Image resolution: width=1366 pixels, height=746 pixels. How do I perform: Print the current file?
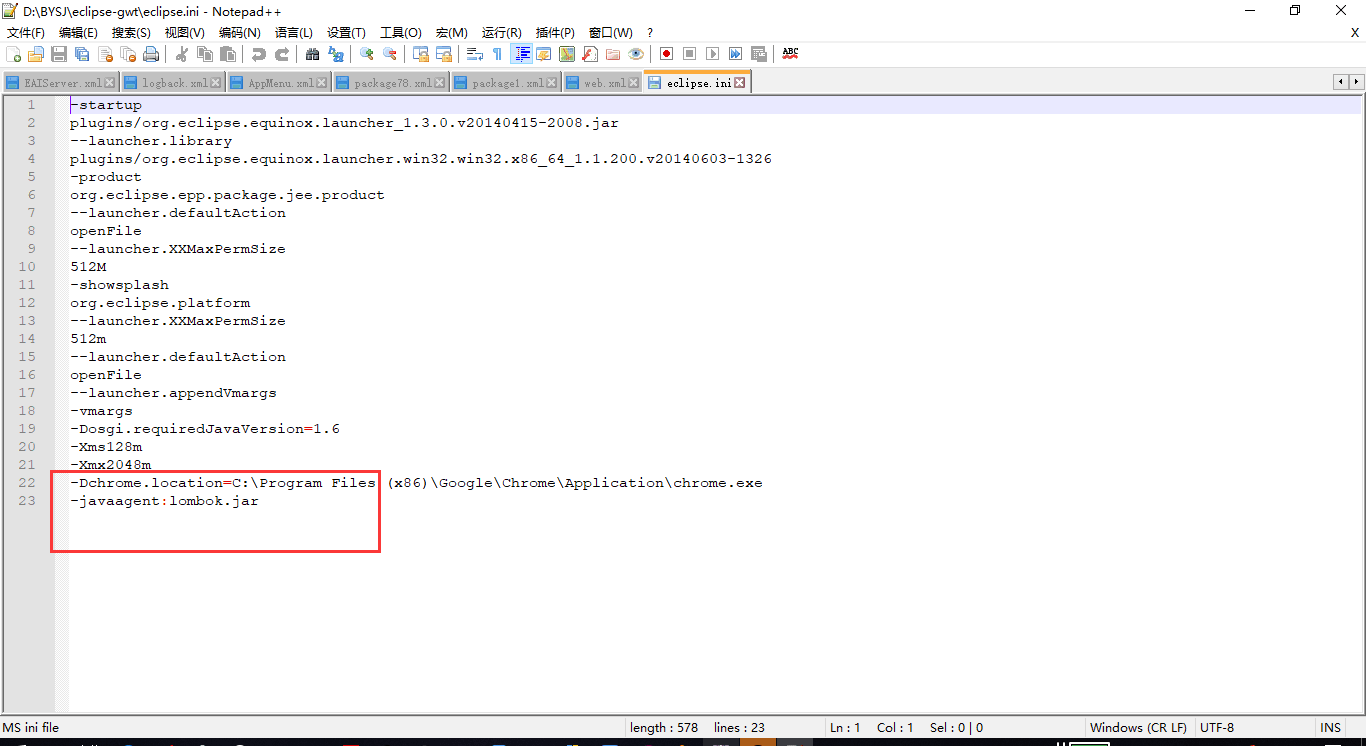(151, 53)
